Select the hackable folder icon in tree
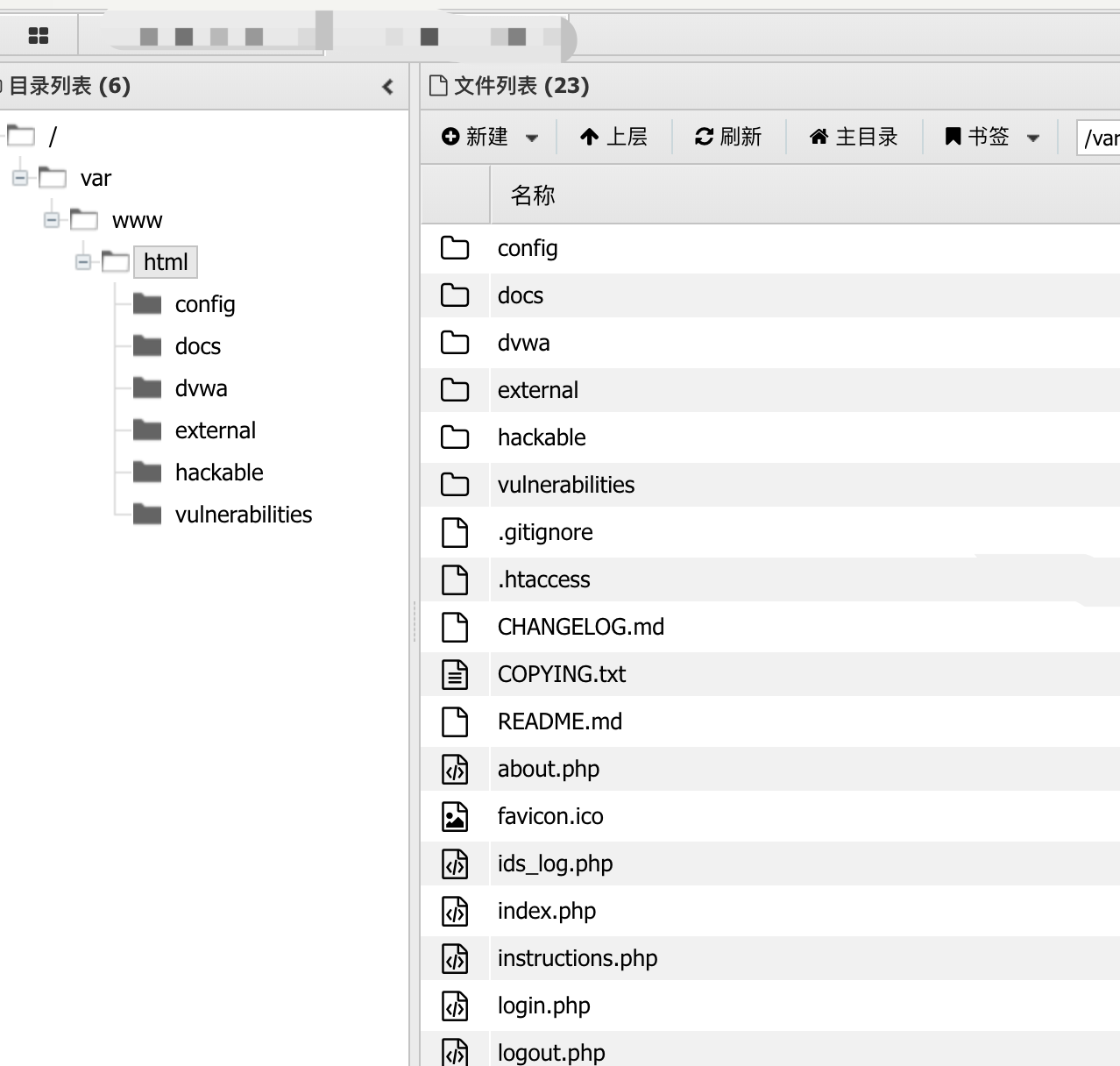 pyautogui.click(x=146, y=473)
